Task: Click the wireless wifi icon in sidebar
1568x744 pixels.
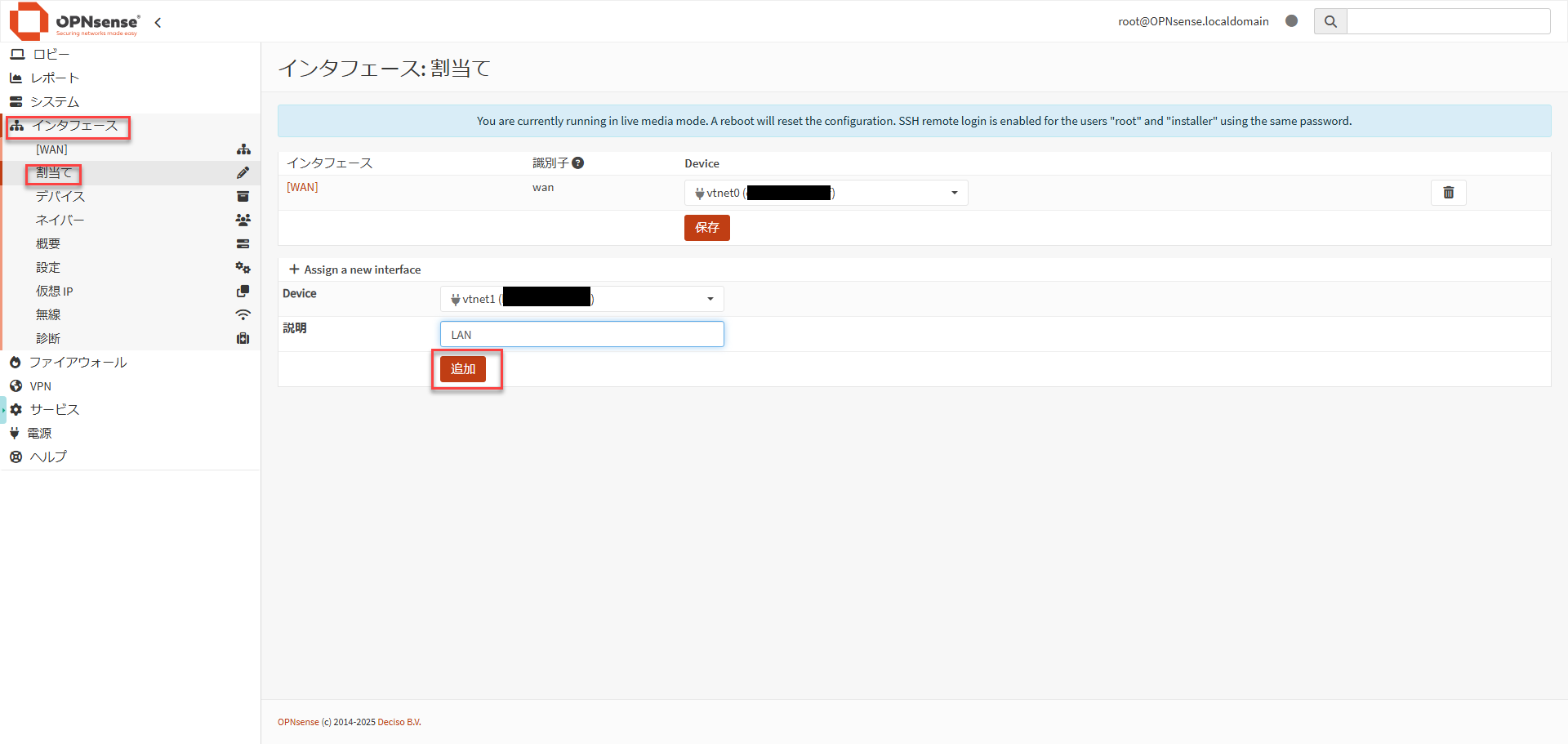Action: [243, 315]
